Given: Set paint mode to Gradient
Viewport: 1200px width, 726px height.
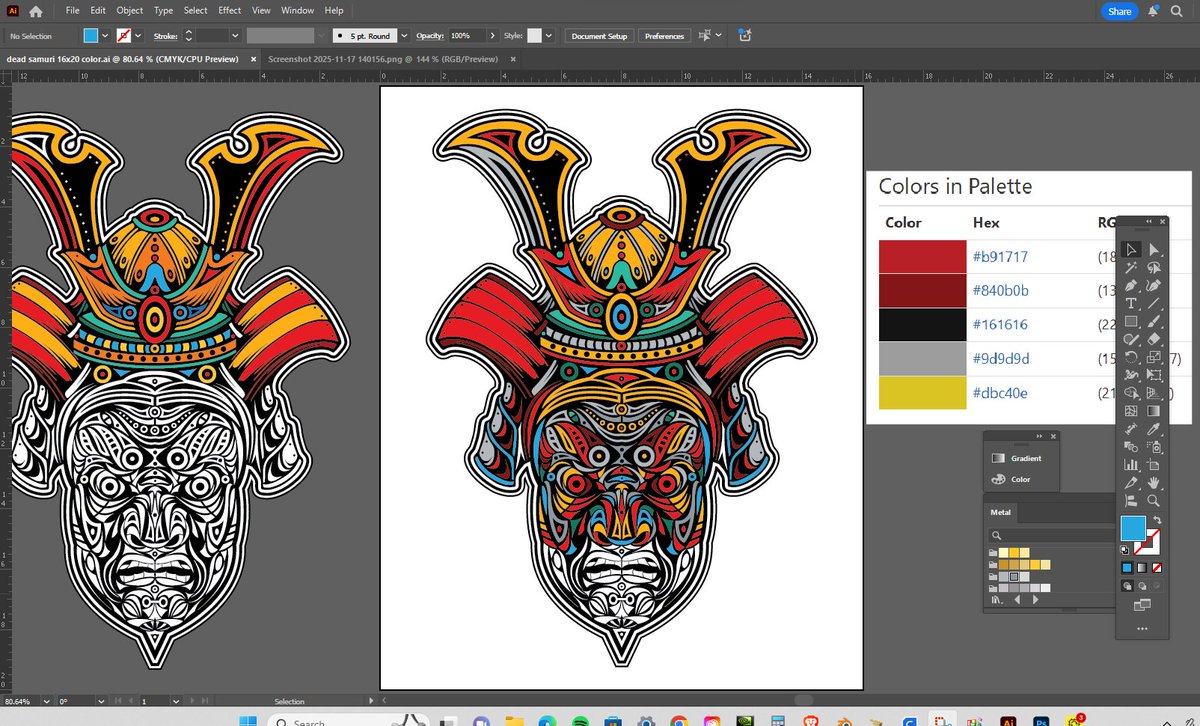Looking at the screenshot, I should pyautogui.click(x=1142, y=567).
